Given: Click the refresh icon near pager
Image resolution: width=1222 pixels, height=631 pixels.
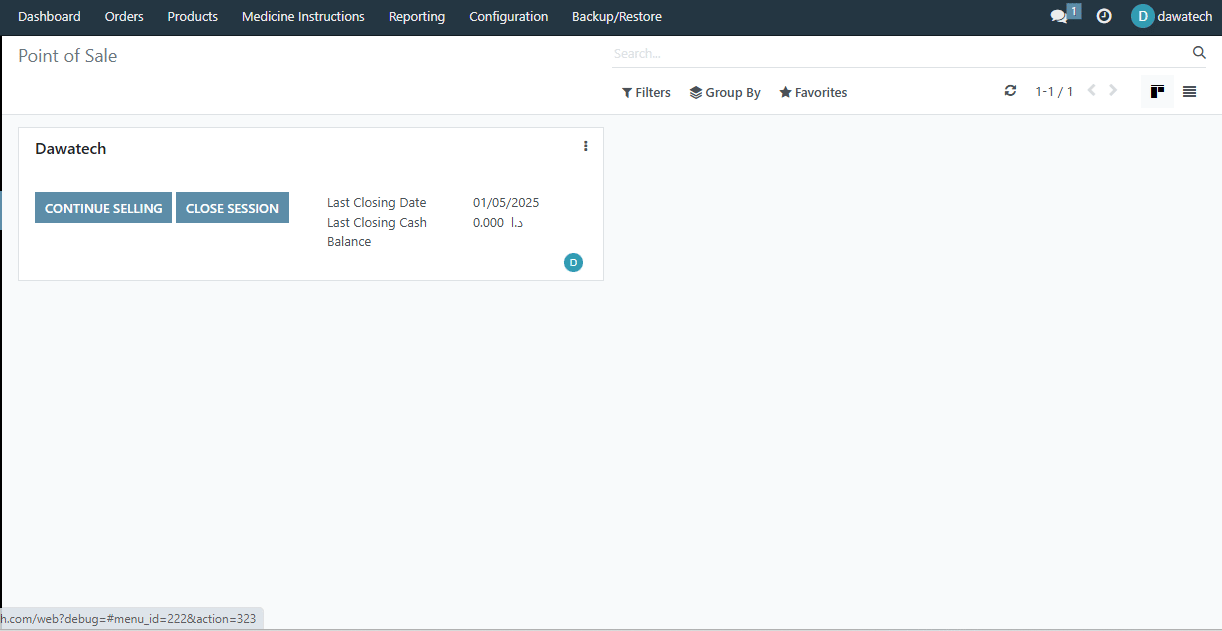Looking at the screenshot, I should 1010,91.
